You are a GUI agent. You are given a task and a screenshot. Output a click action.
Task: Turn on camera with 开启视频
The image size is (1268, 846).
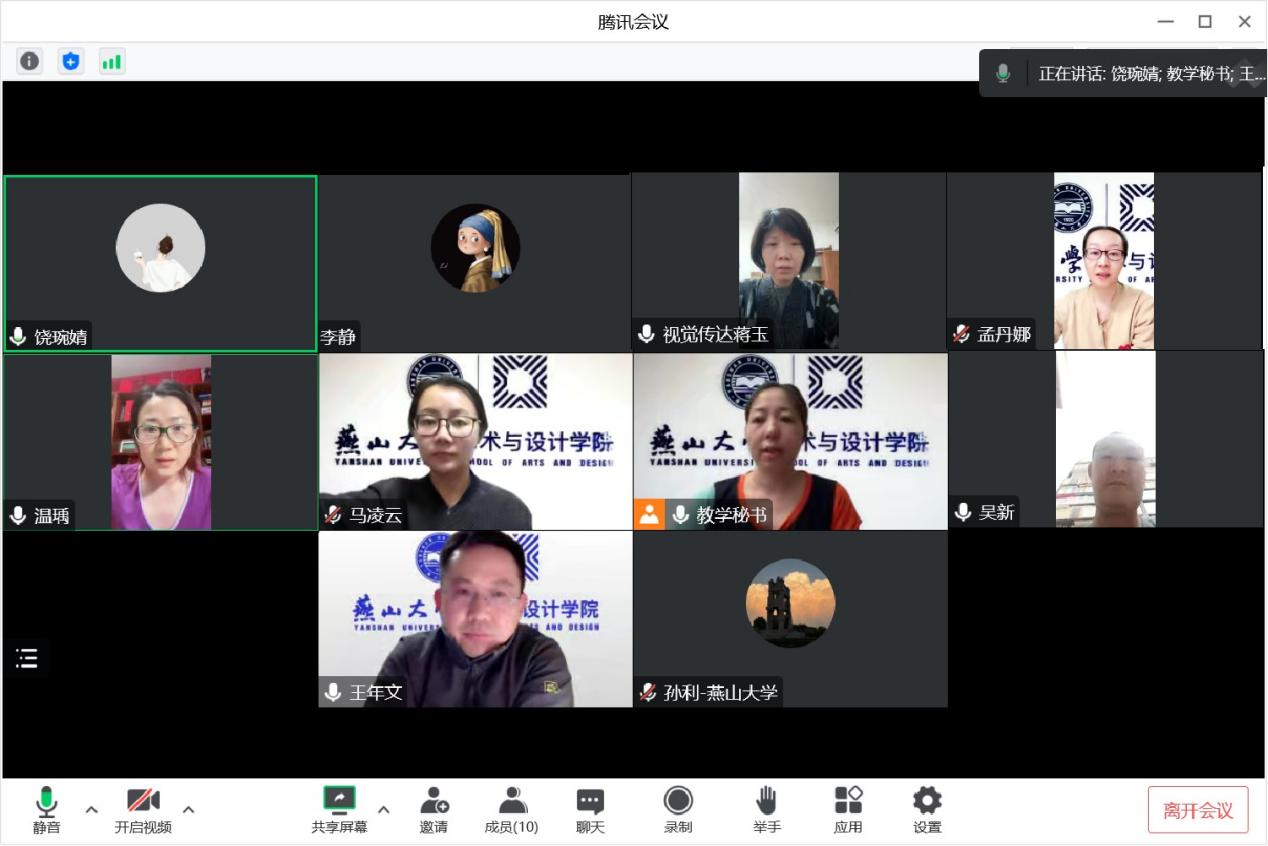pyautogui.click(x=143, y=809)
